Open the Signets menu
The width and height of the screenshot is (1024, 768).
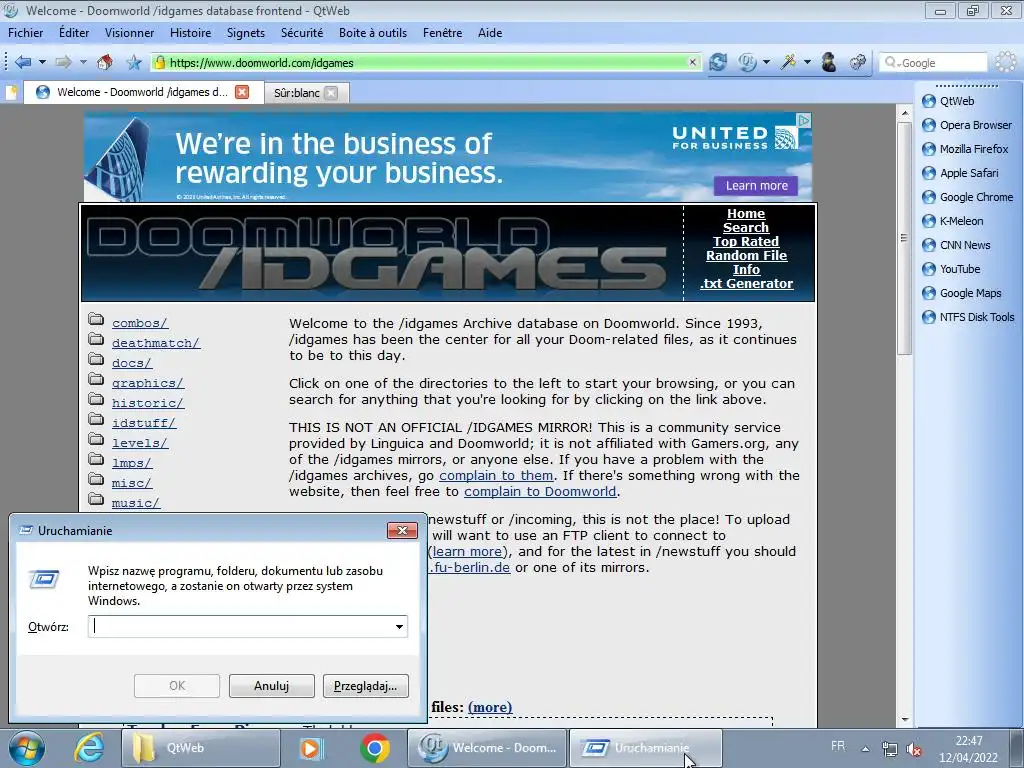246,33
